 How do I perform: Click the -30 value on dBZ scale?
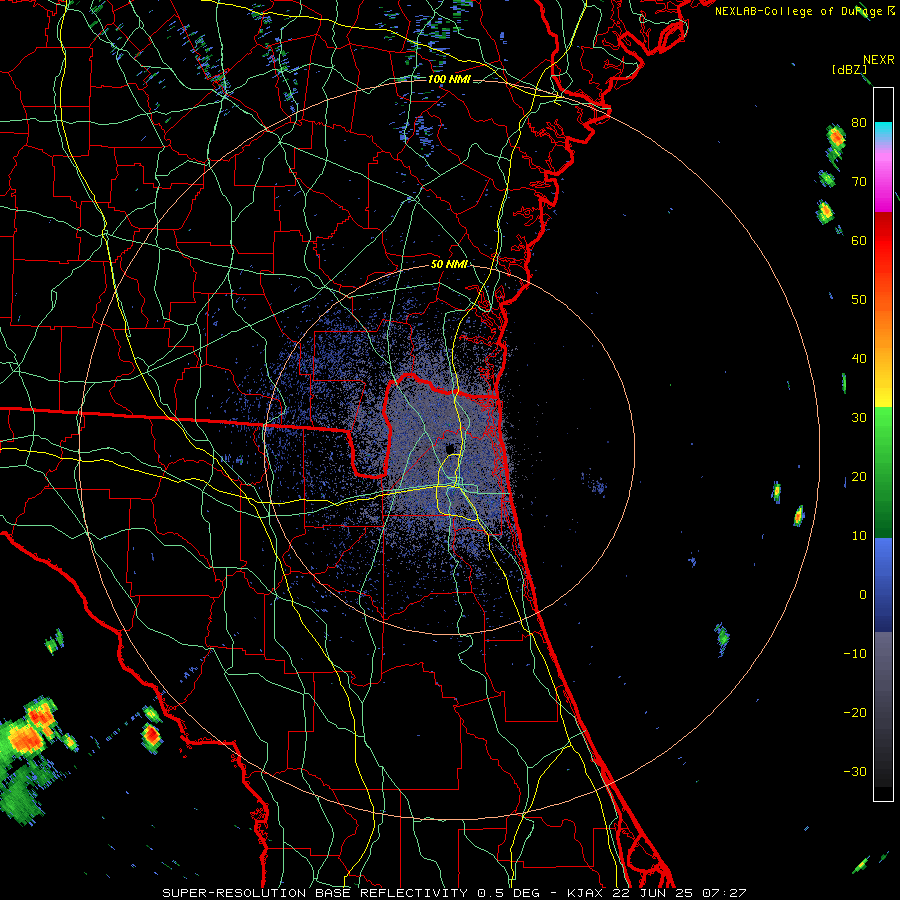tap(855, 771)
